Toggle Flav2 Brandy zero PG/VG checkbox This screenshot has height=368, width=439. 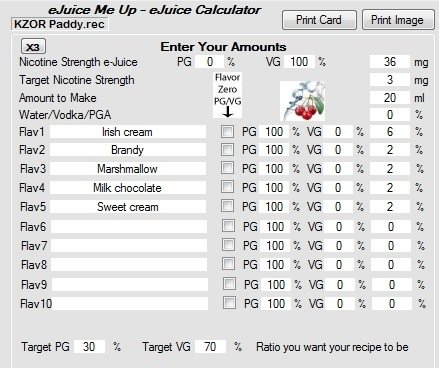[x=227, y=149]
